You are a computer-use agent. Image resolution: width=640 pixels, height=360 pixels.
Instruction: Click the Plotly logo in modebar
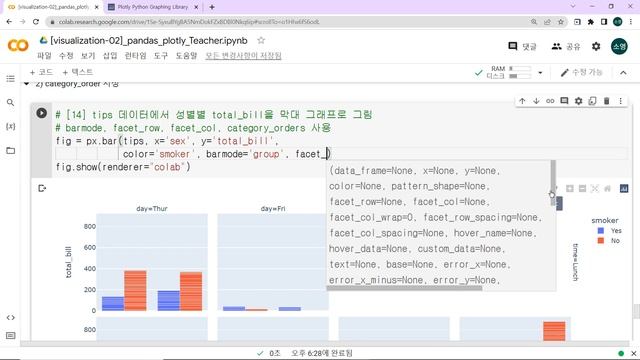click(624, 188)
